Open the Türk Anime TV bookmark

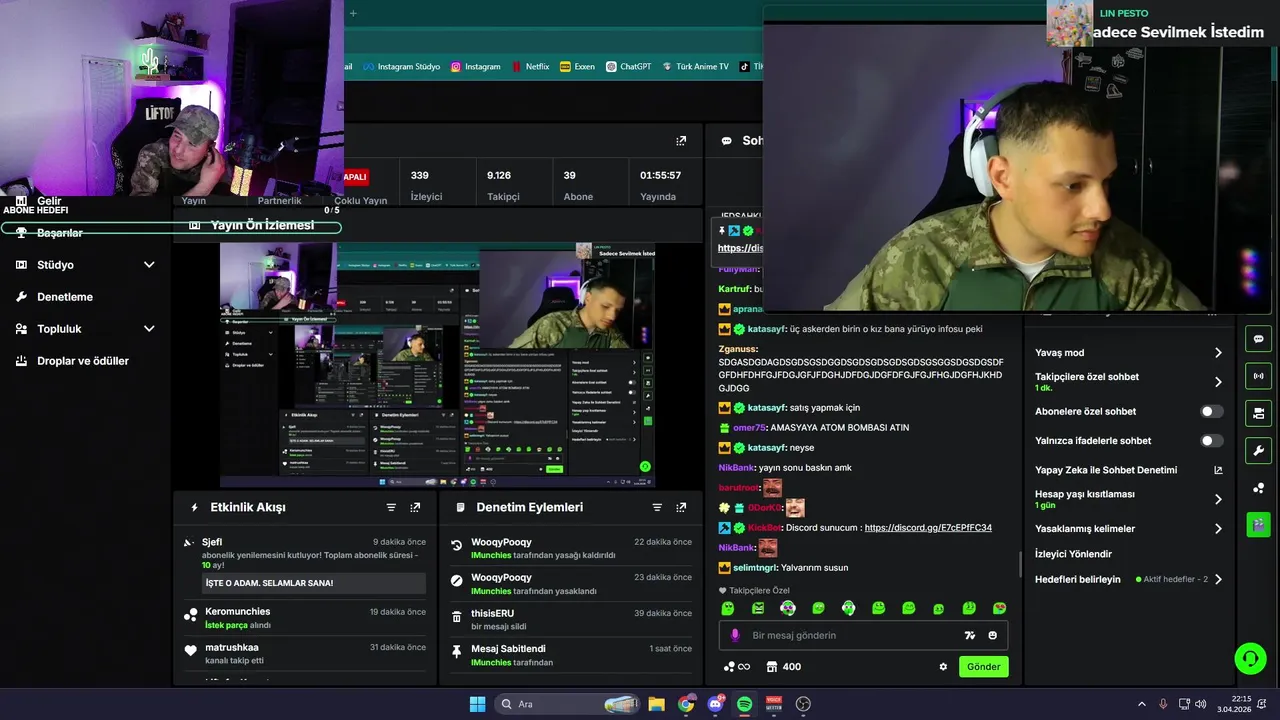click(x=695, y=67)
